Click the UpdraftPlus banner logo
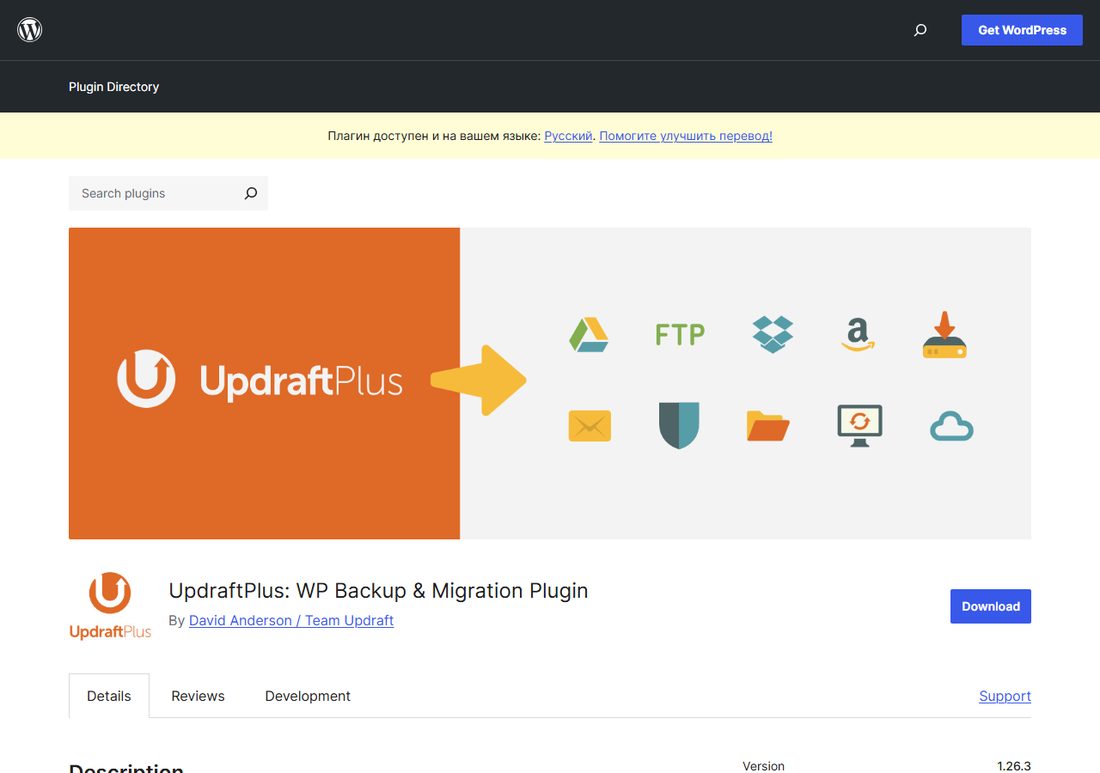Screen dimensions: 1100x773 point(260,379)
